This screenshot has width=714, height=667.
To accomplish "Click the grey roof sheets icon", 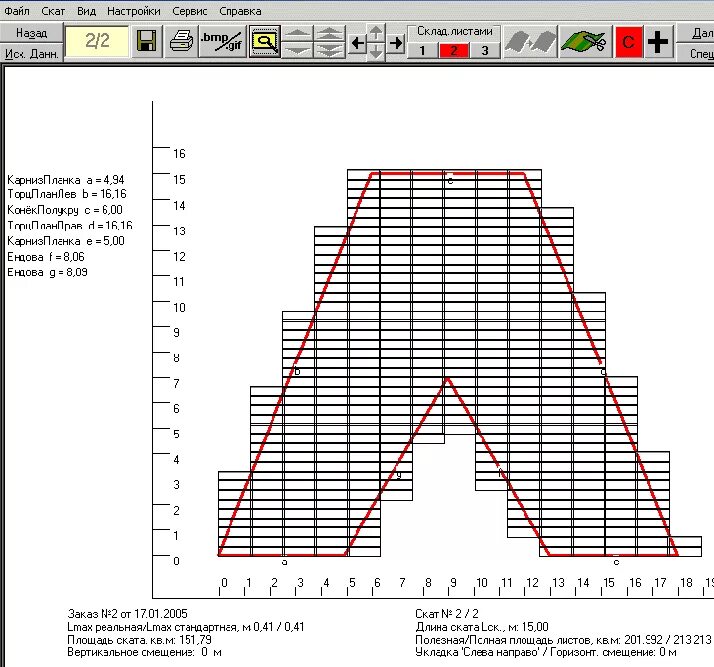I will pos(530,42).
